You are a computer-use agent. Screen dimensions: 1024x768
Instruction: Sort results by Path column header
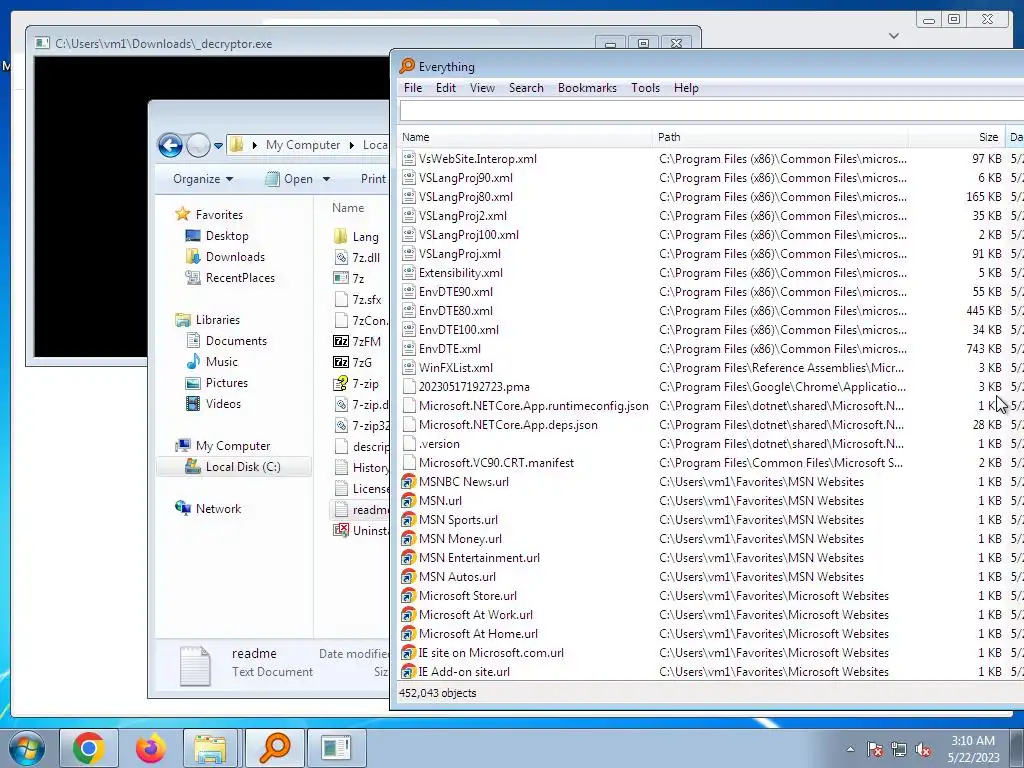[x=780, y=137]
